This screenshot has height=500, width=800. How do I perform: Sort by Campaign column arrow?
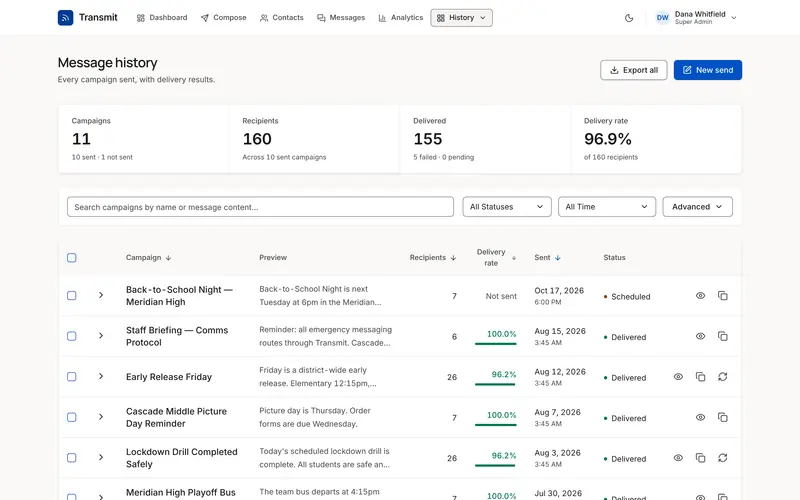click(168, 258)
